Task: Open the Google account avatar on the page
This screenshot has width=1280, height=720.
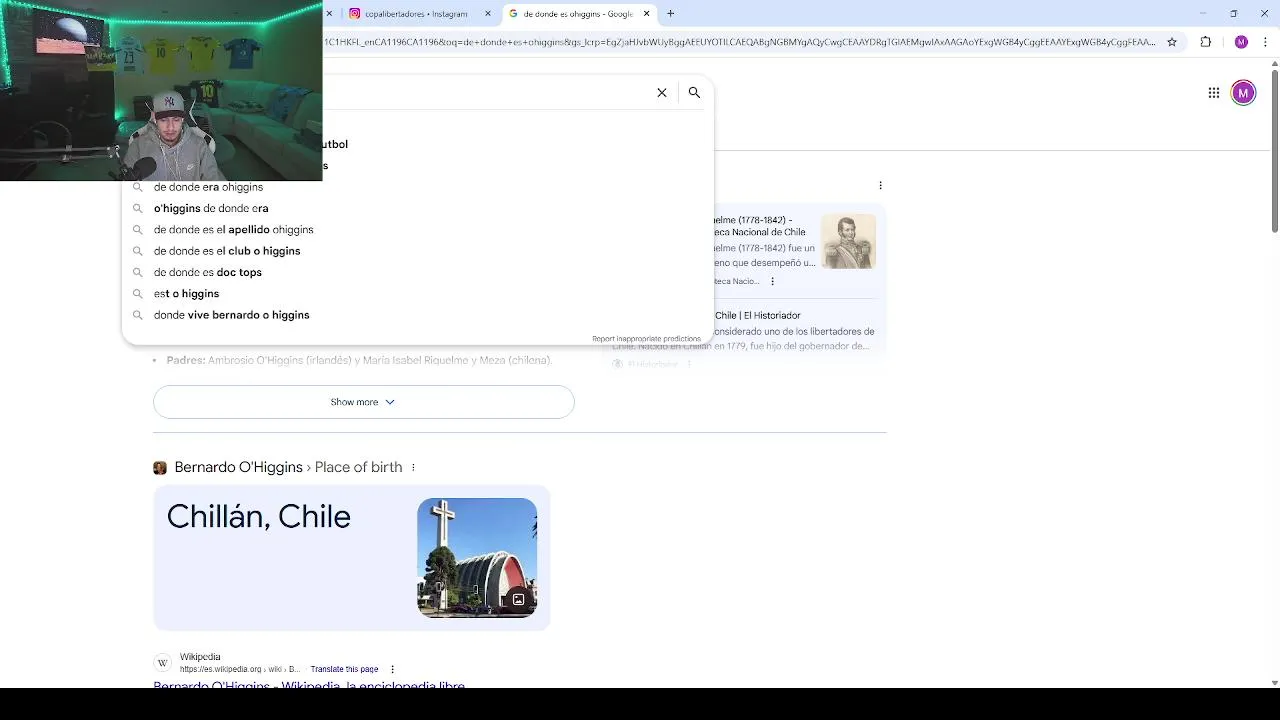Action: point(1243,93)
